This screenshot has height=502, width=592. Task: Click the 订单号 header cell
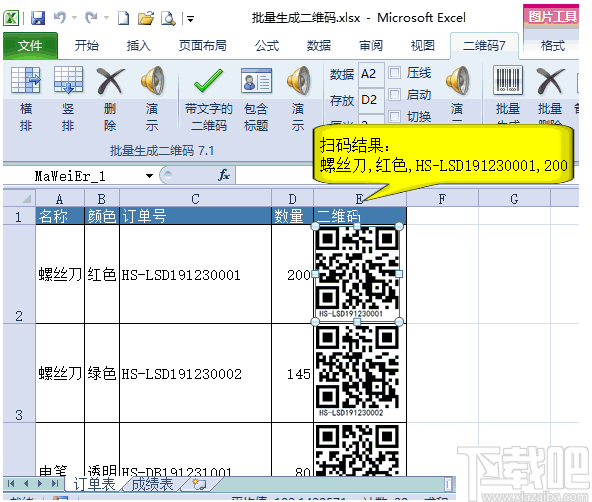196,216
